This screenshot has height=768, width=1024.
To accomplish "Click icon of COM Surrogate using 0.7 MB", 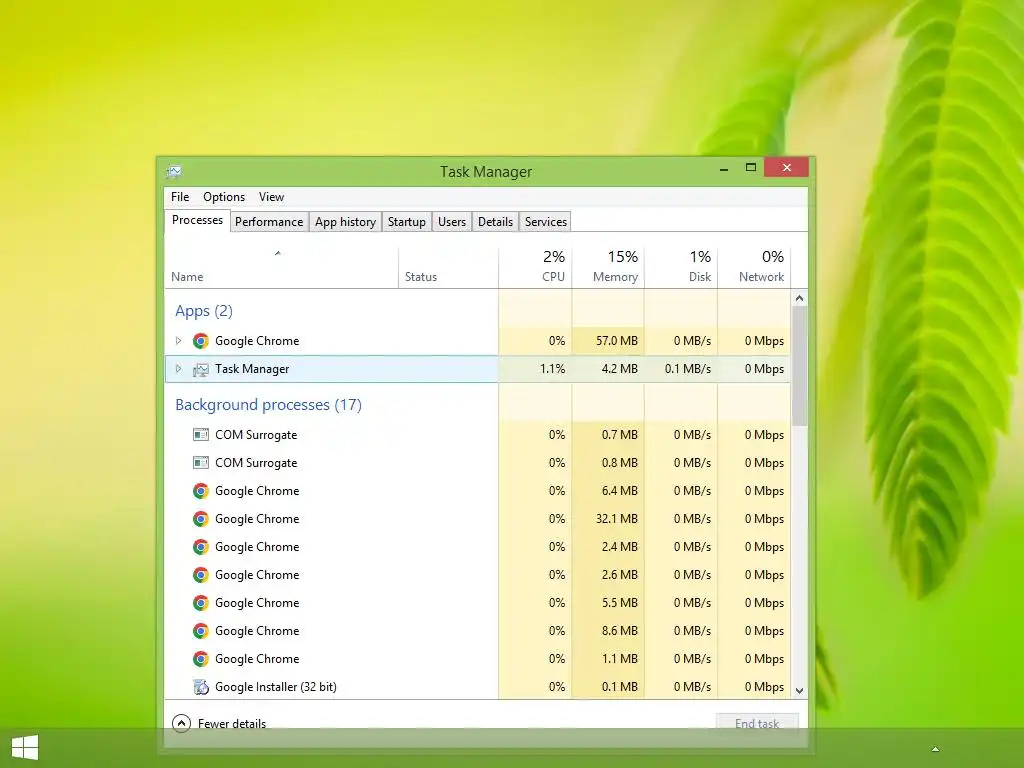I will pos(200,435).
